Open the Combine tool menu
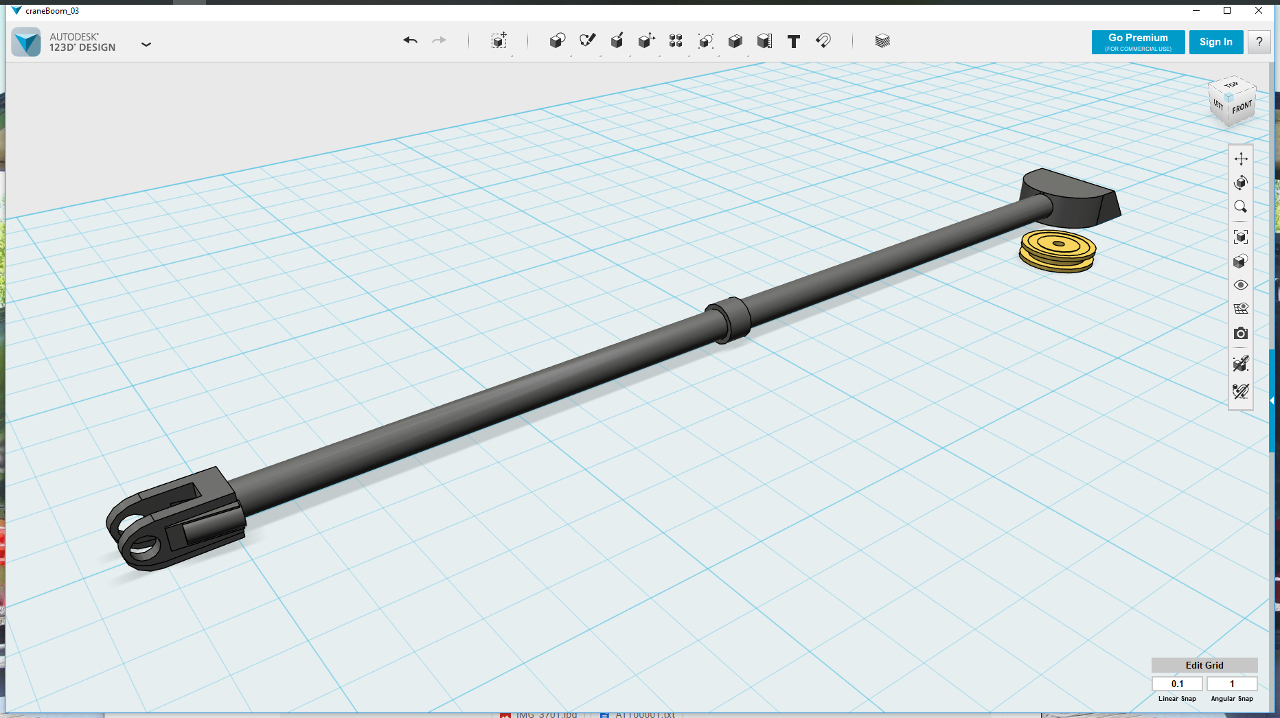Screen dimensions: 1280x718 tap(735, 41)
